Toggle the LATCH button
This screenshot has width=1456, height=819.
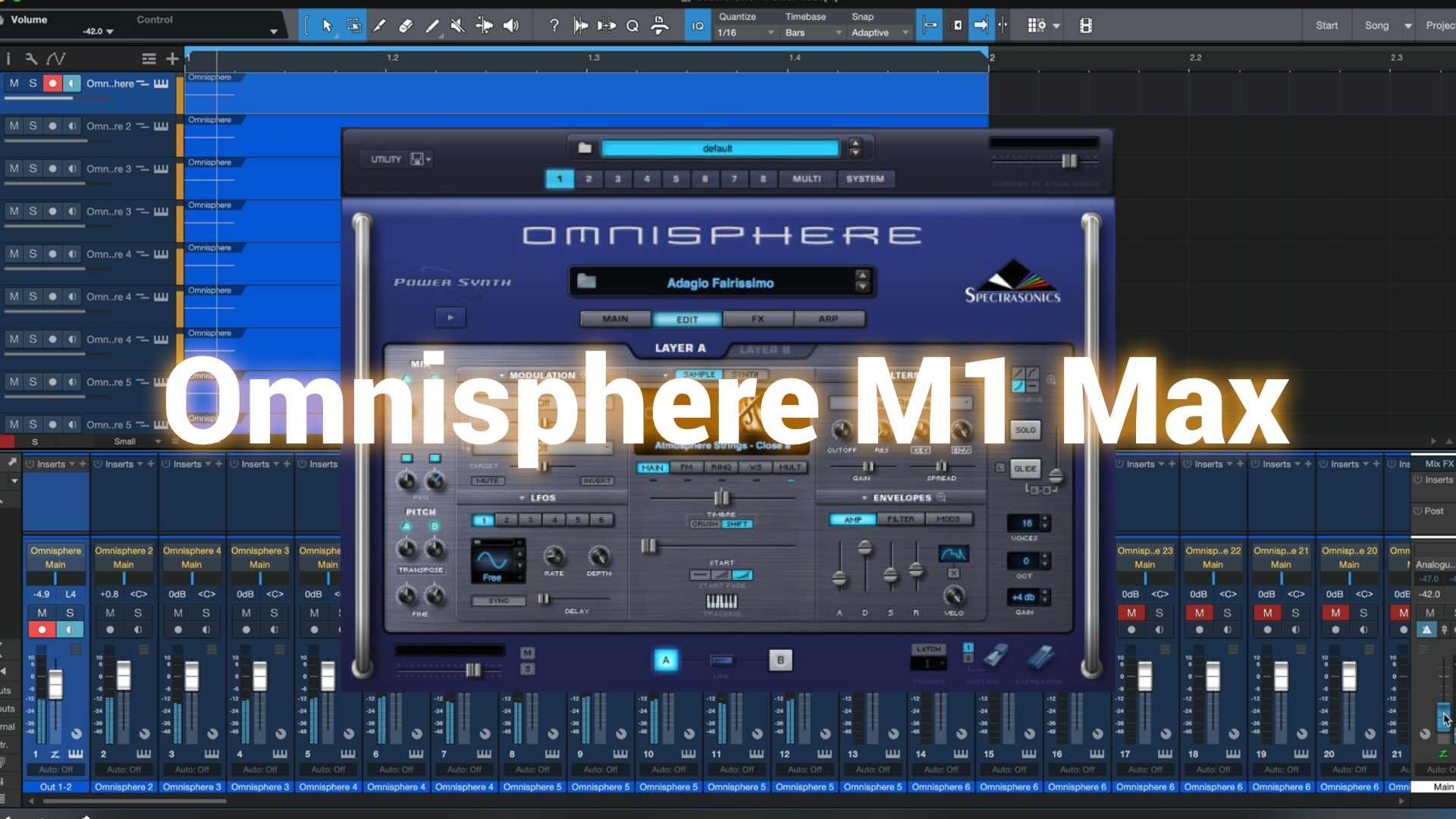tap(928, 649)
